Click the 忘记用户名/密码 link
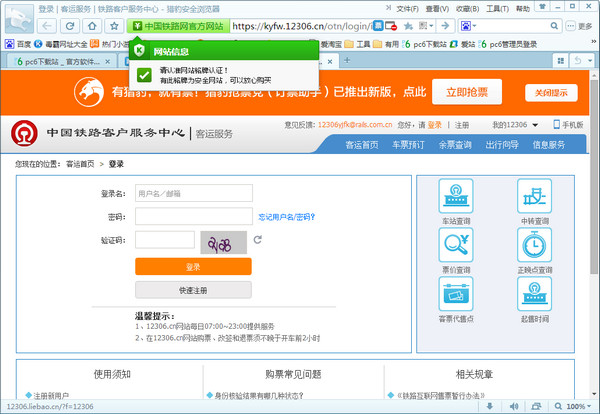 pyautogui.click(x=286, y=216)
